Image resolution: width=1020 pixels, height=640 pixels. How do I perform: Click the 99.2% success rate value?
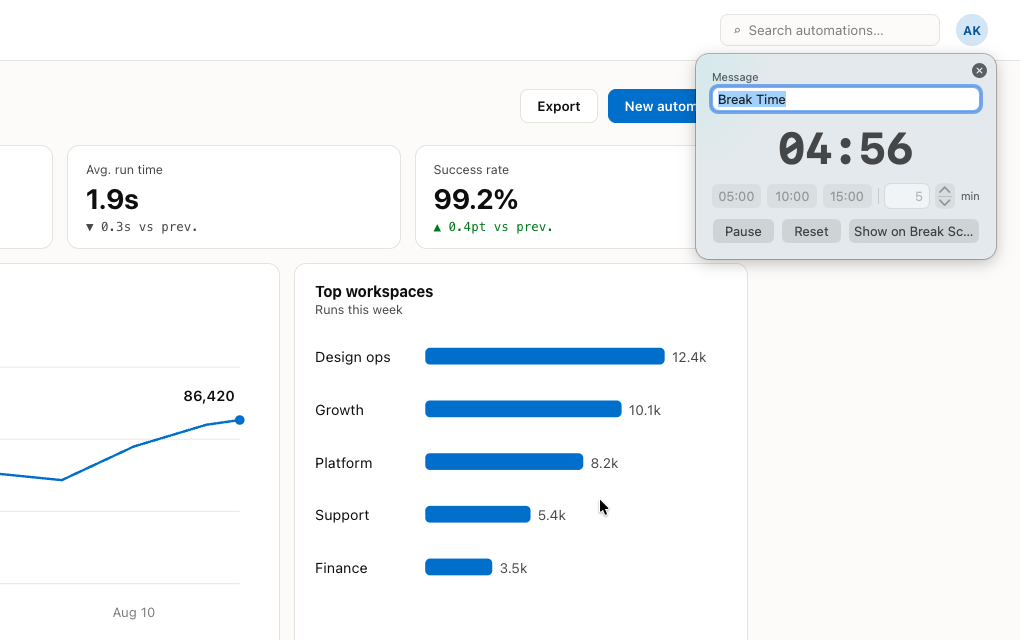coord(476,199)
